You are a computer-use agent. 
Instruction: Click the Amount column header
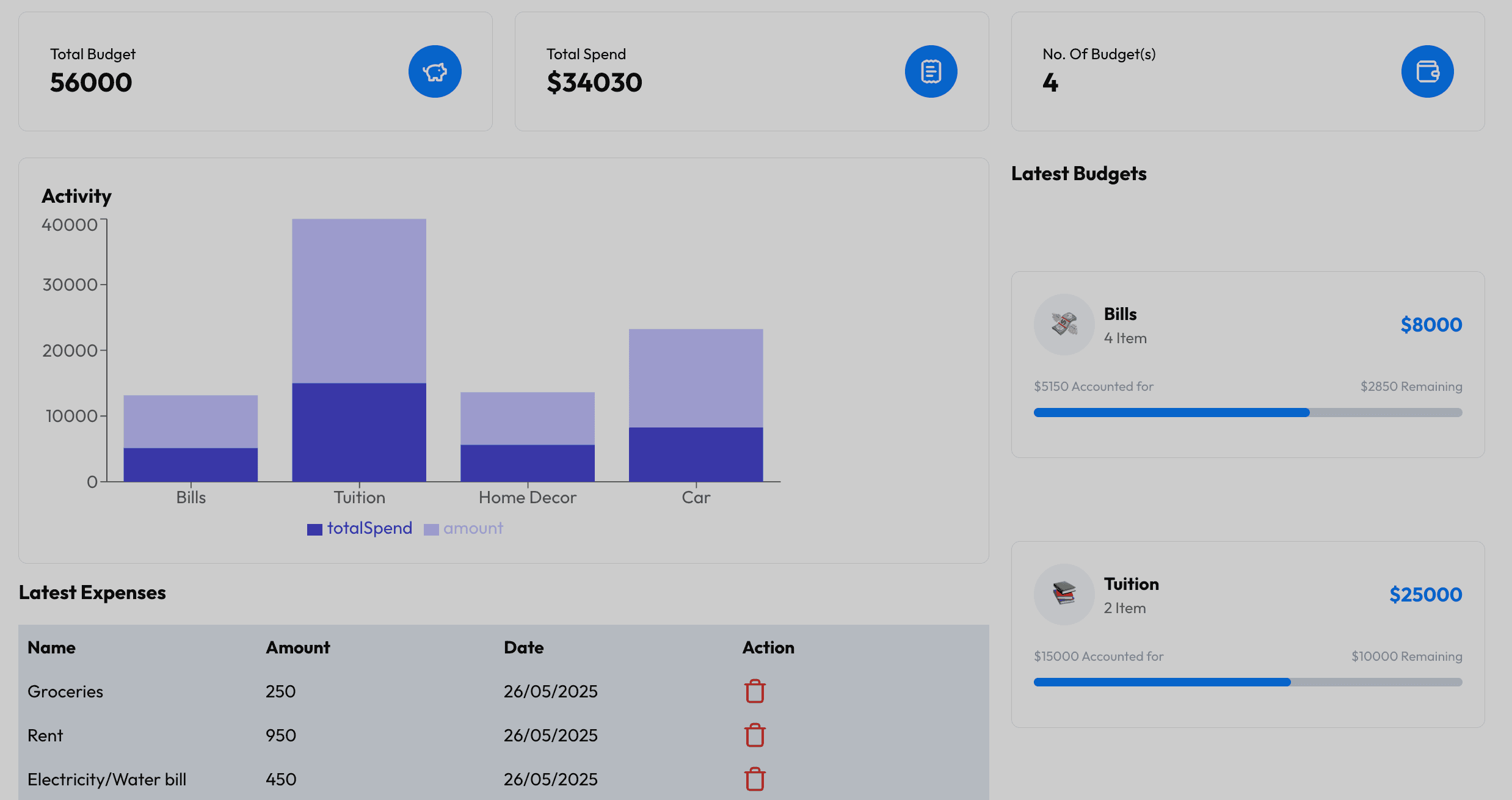[x=298, y=647]
